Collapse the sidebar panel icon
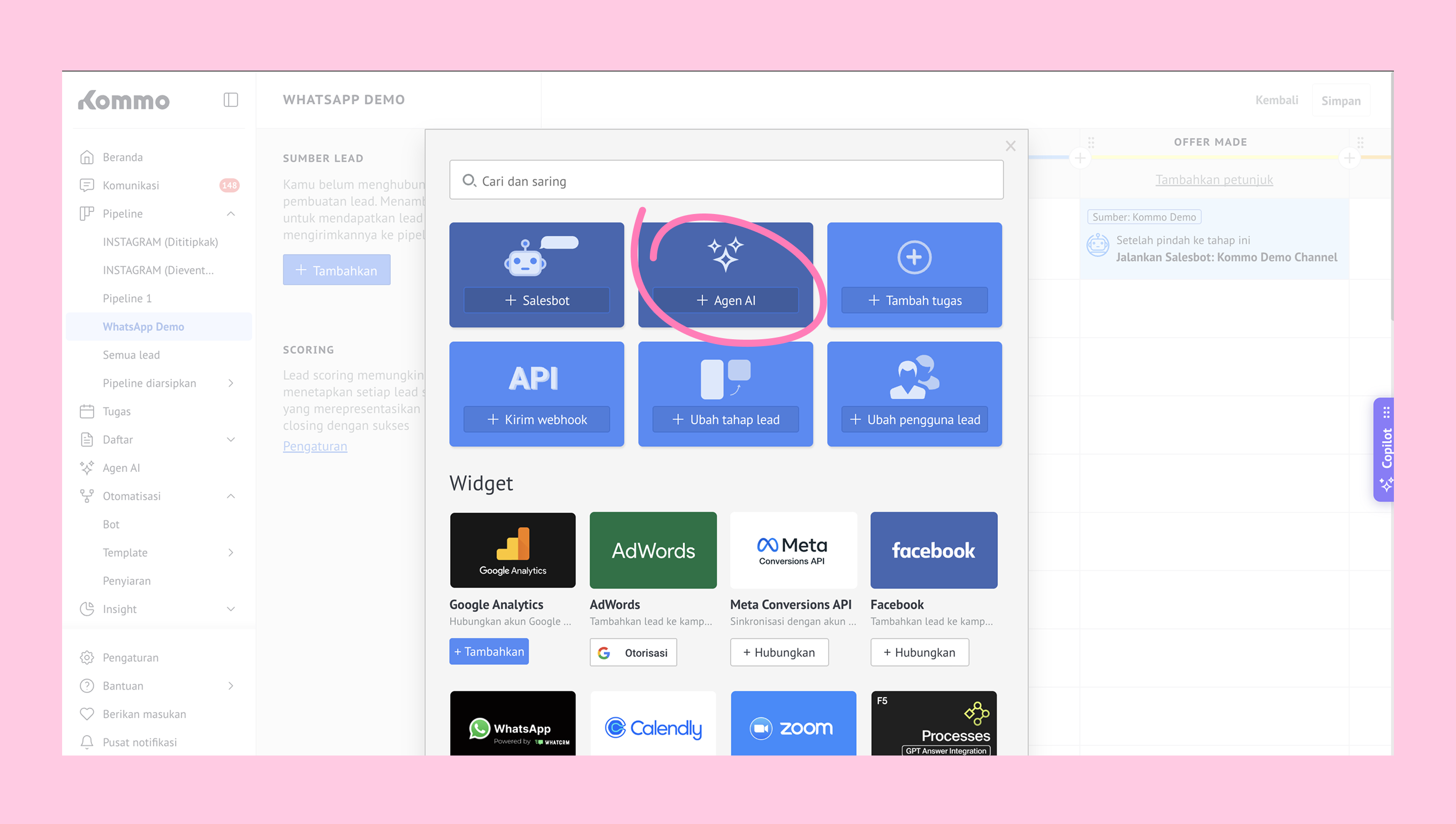Image resolution: width=1456 pixels, height=824 pixels. [x=230, y=100]
